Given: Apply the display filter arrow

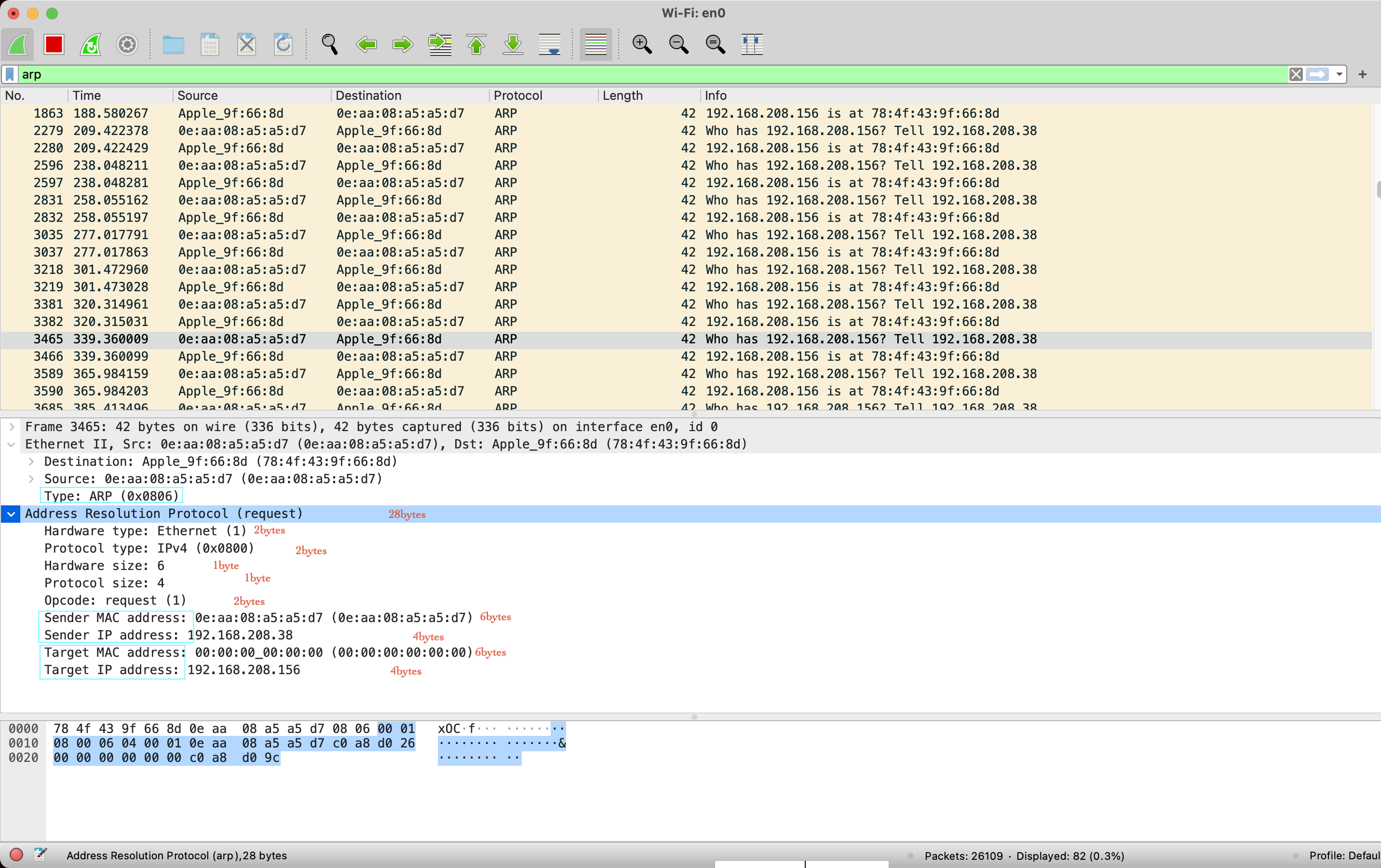Looking at the screenshot, I should point(1317,74).
